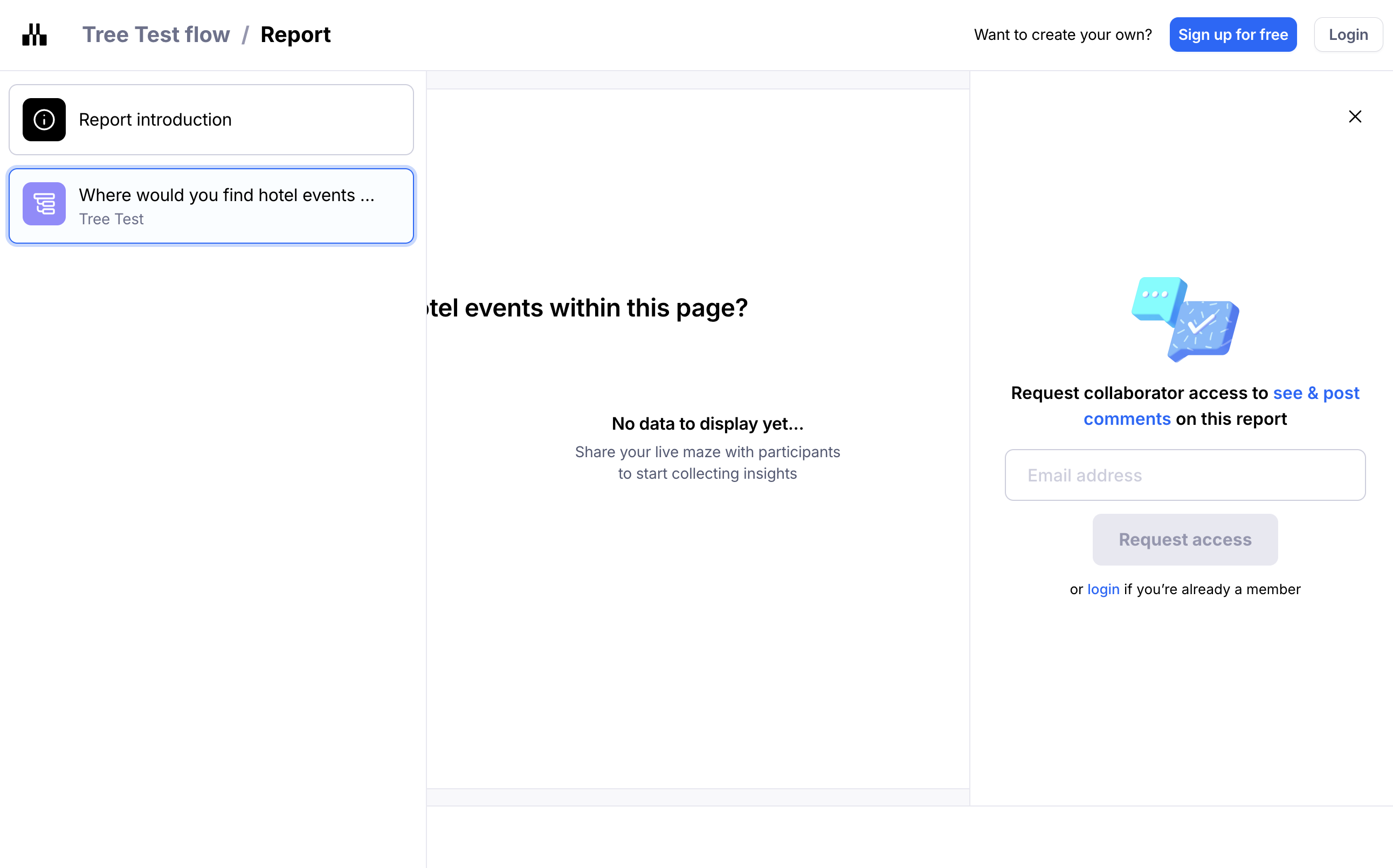
Task: Click the Maze logo icon
Action: tap(35, 35)
